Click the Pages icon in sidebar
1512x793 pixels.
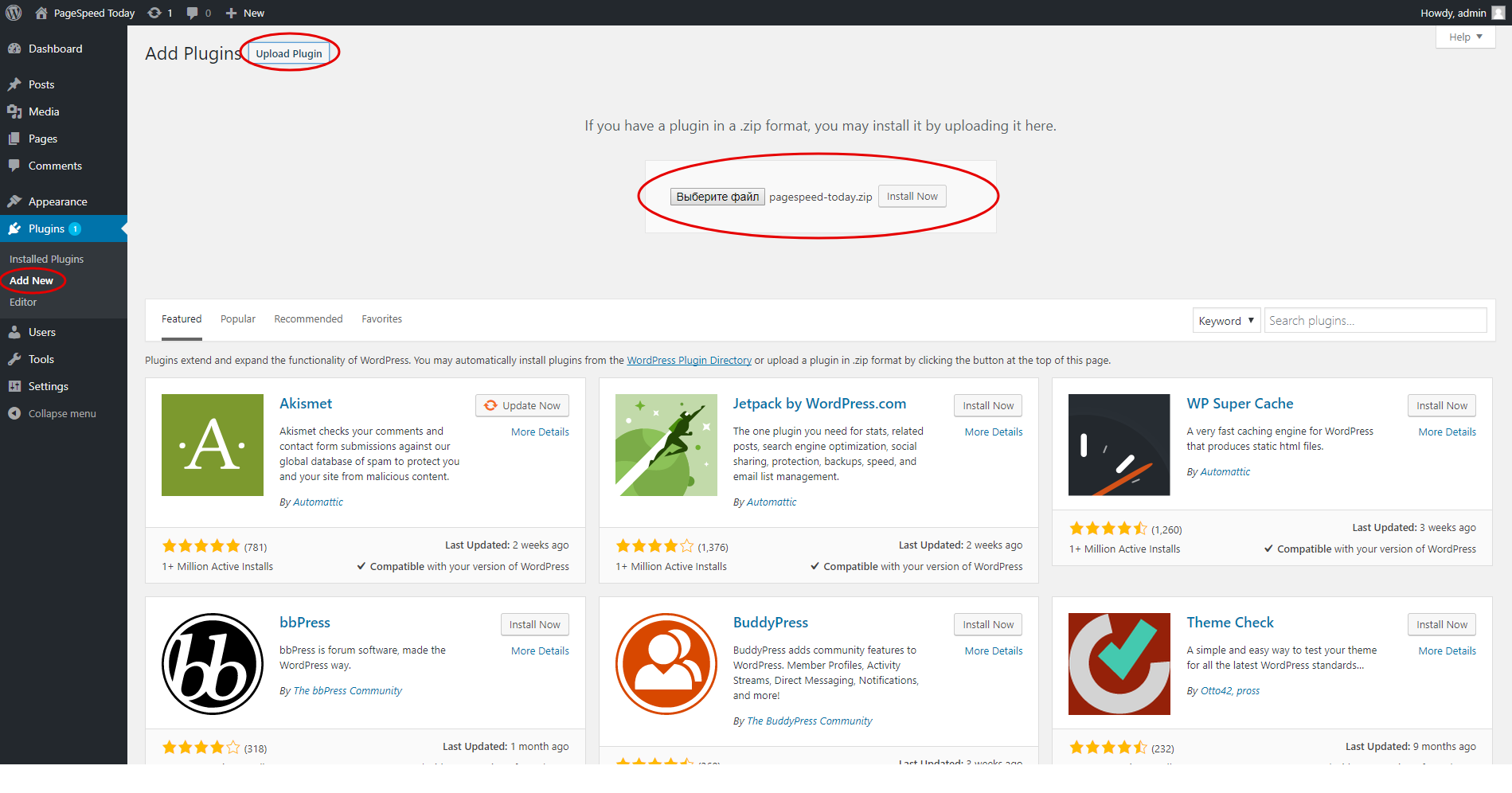[14, 139]
